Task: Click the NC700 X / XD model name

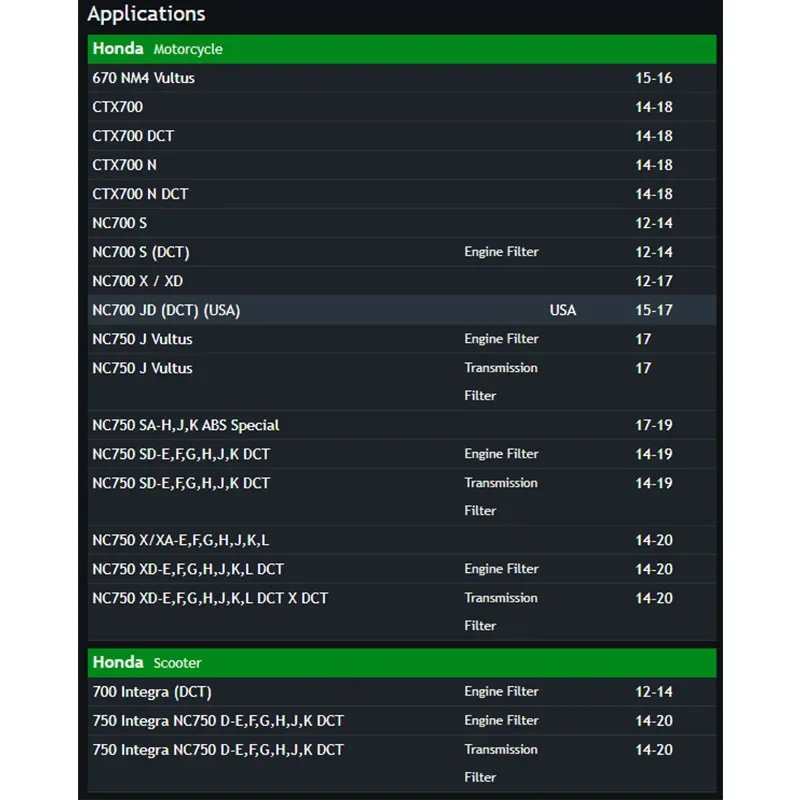Action: pyautogui.click(x=137, y=282)
